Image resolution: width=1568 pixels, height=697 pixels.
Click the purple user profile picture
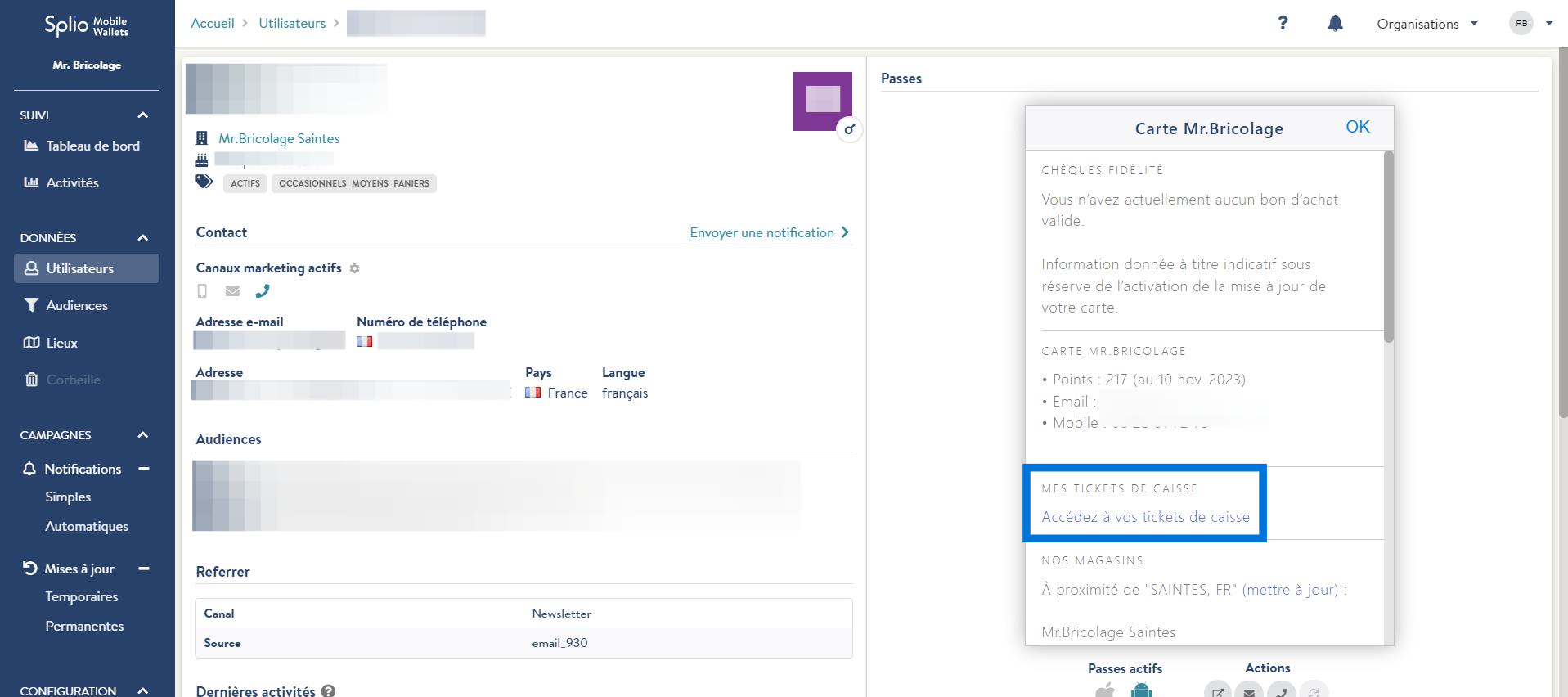822,101
